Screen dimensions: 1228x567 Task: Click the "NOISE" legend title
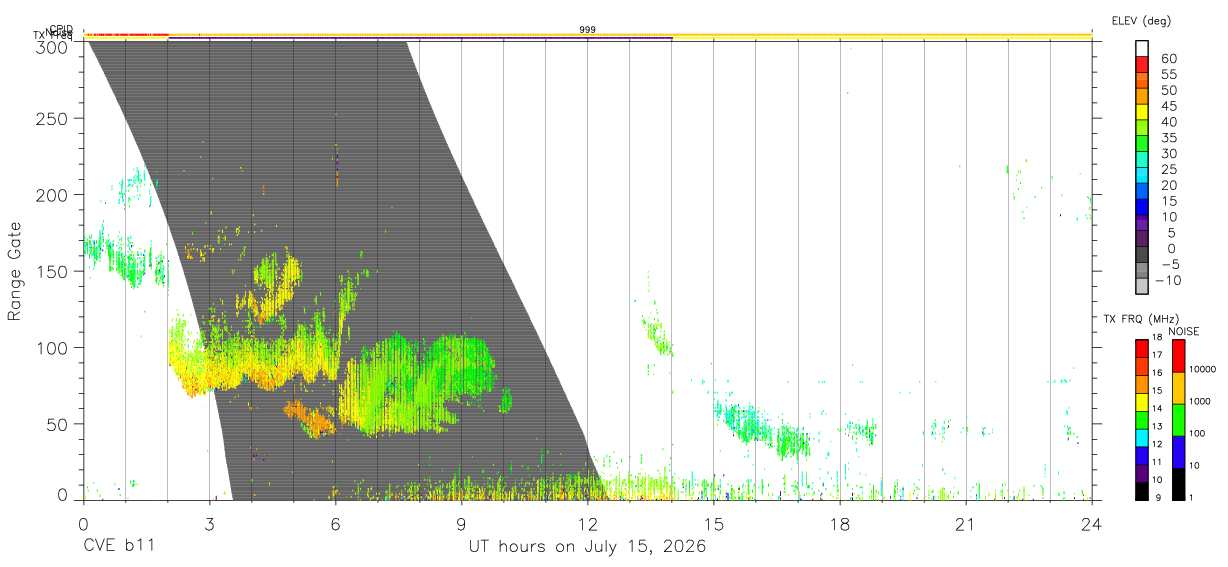pos(1184,331)
